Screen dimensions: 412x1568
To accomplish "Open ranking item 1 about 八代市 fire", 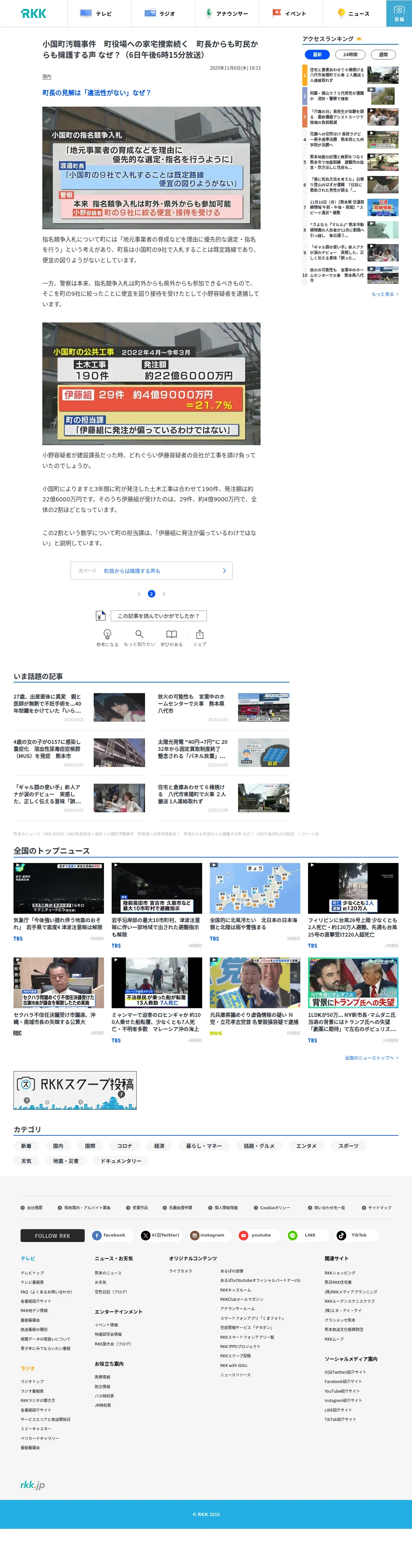I will [351, 75].
